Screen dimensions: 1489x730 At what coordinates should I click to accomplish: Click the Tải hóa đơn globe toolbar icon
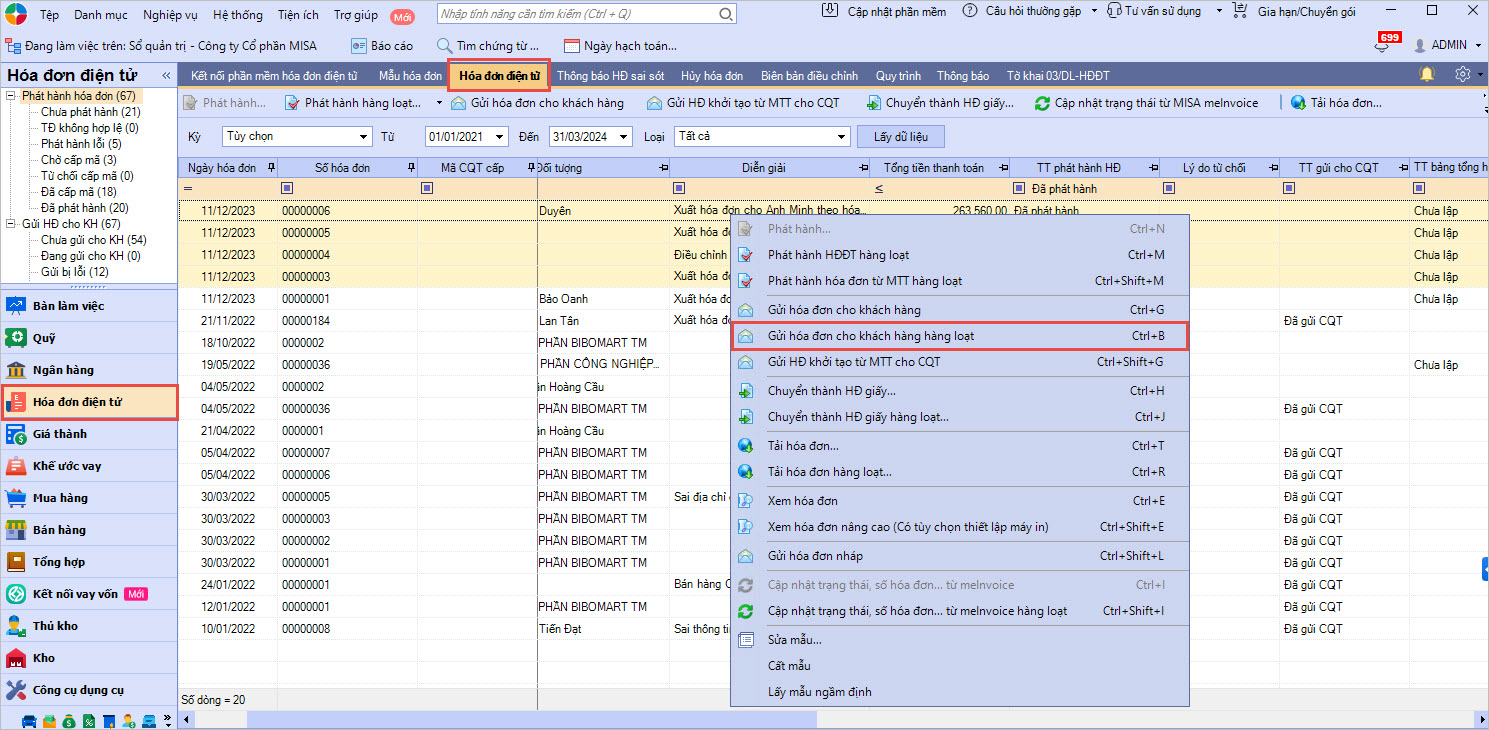click(1298, 103)
